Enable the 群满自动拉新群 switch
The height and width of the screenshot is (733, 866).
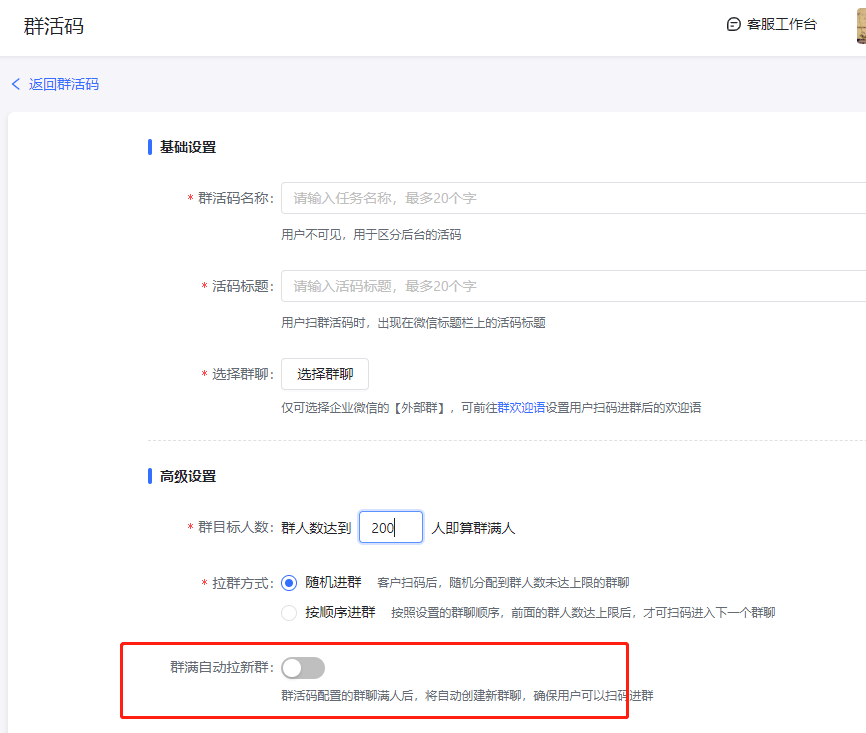[x=303, y=667]
